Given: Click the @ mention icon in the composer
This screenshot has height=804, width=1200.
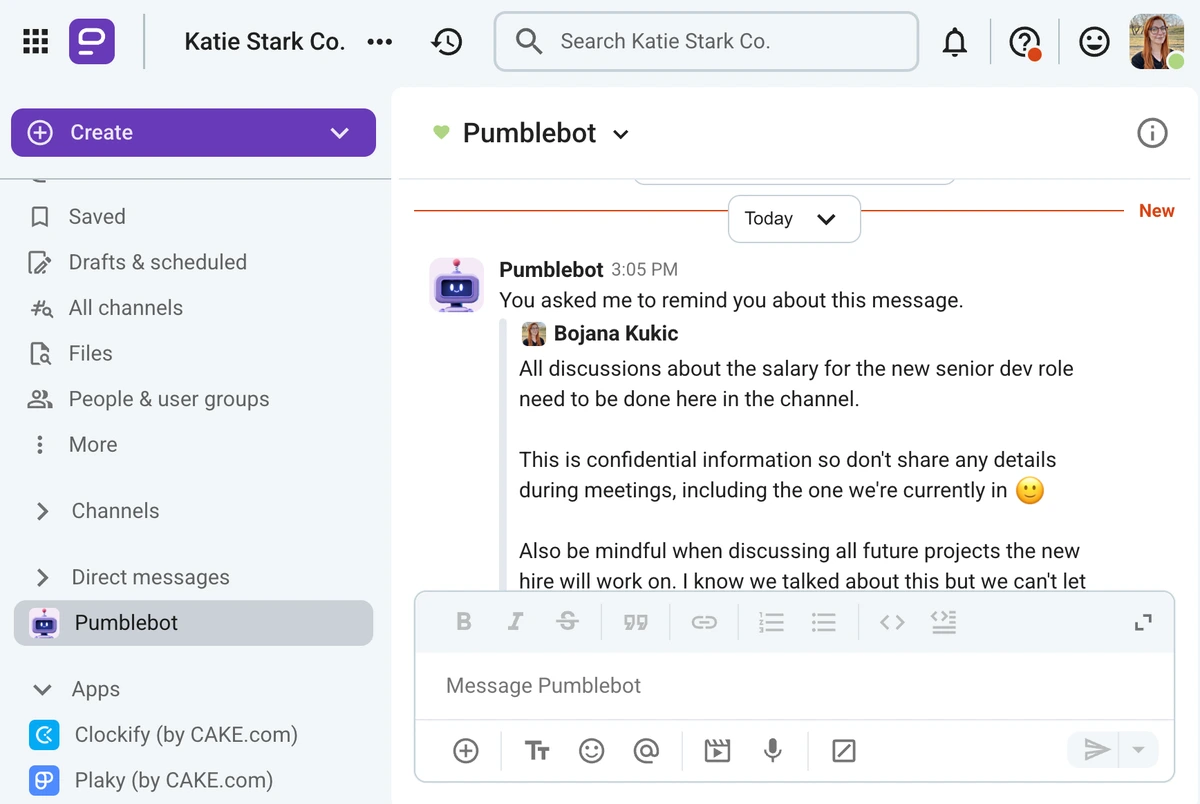Looking at the screenshot, I should pos(647,750).
